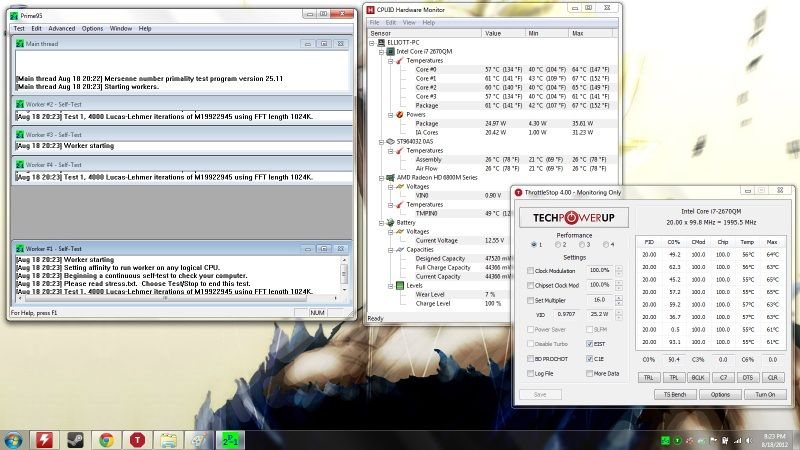Click Worker #1 vertical scrollbar
The height and width of the screenshot is (450, 800).
(344, 274)
